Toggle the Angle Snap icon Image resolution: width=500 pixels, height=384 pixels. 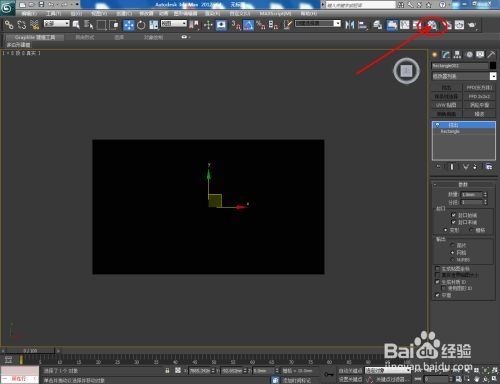248,25
